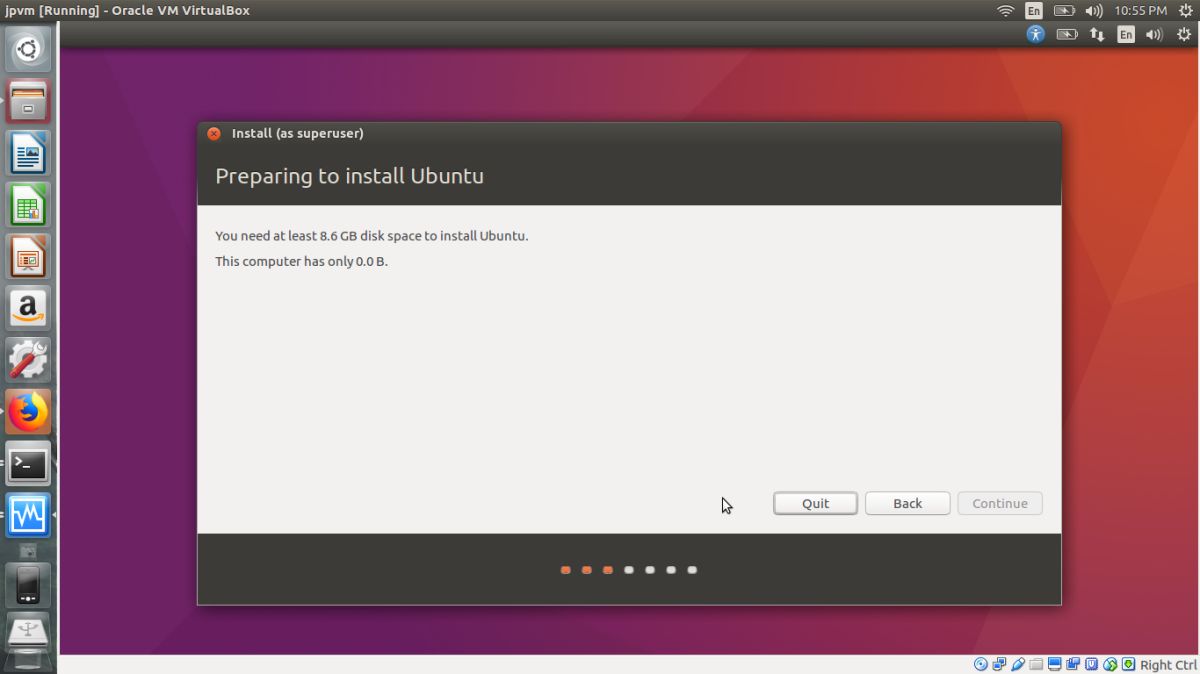Click VirtualBox display monitor status icon

point(1055,664)
